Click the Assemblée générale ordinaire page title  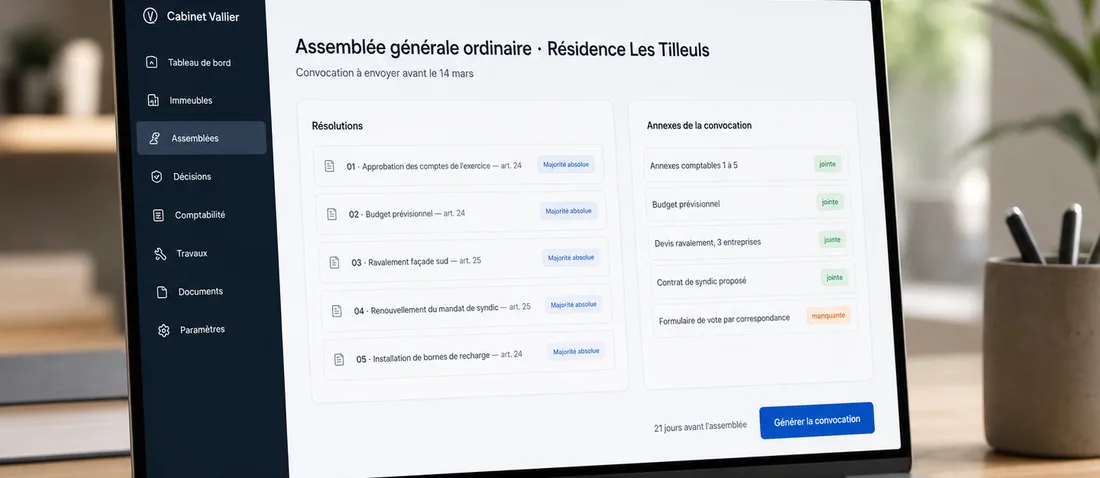click(x=502, y=49)
